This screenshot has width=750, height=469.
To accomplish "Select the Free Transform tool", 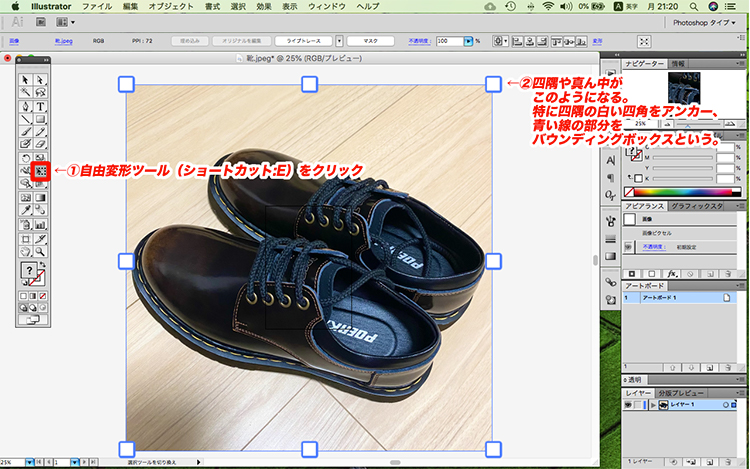I will pos(41,172).
